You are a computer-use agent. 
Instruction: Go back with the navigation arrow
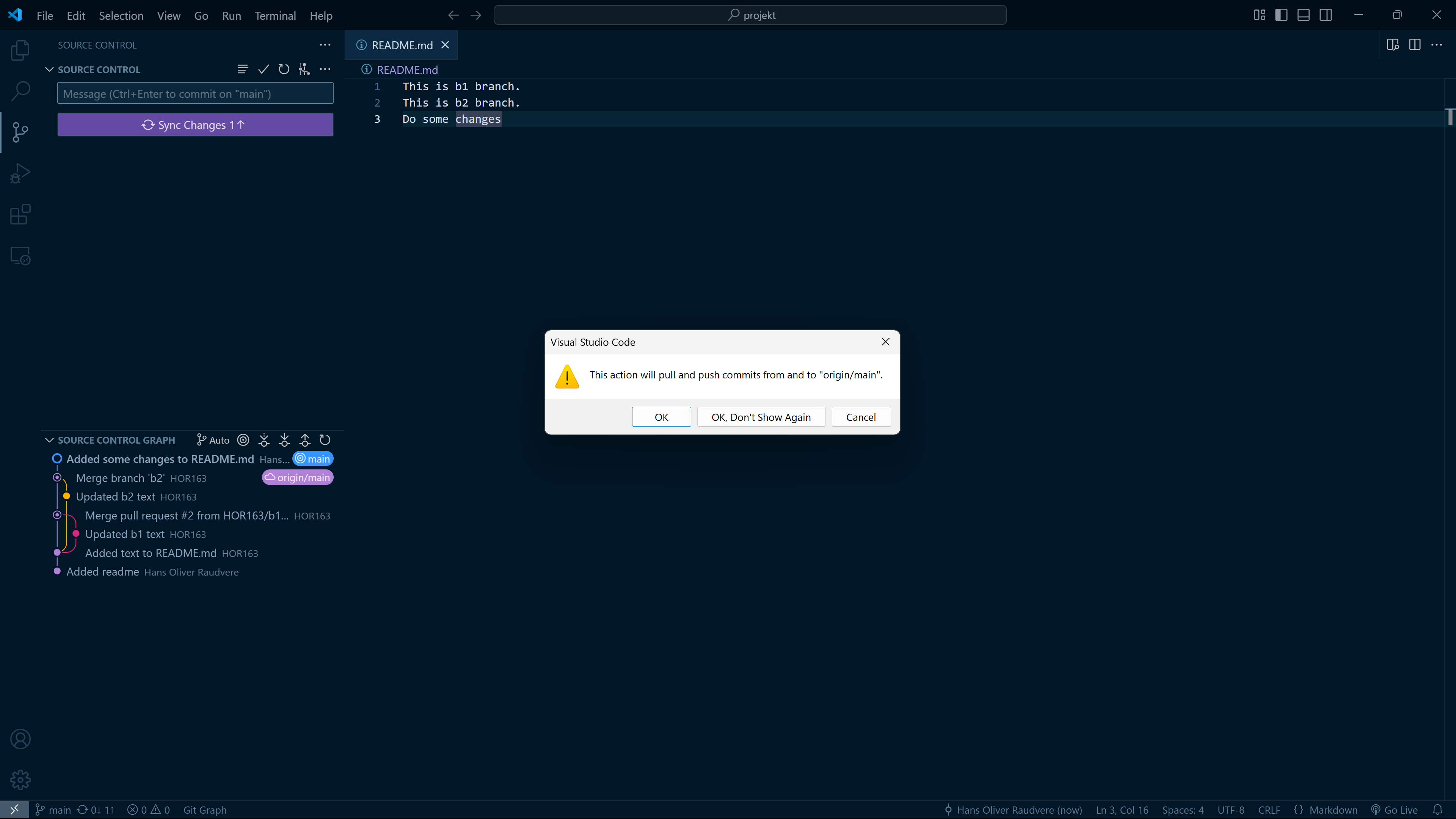pos(453,15)
